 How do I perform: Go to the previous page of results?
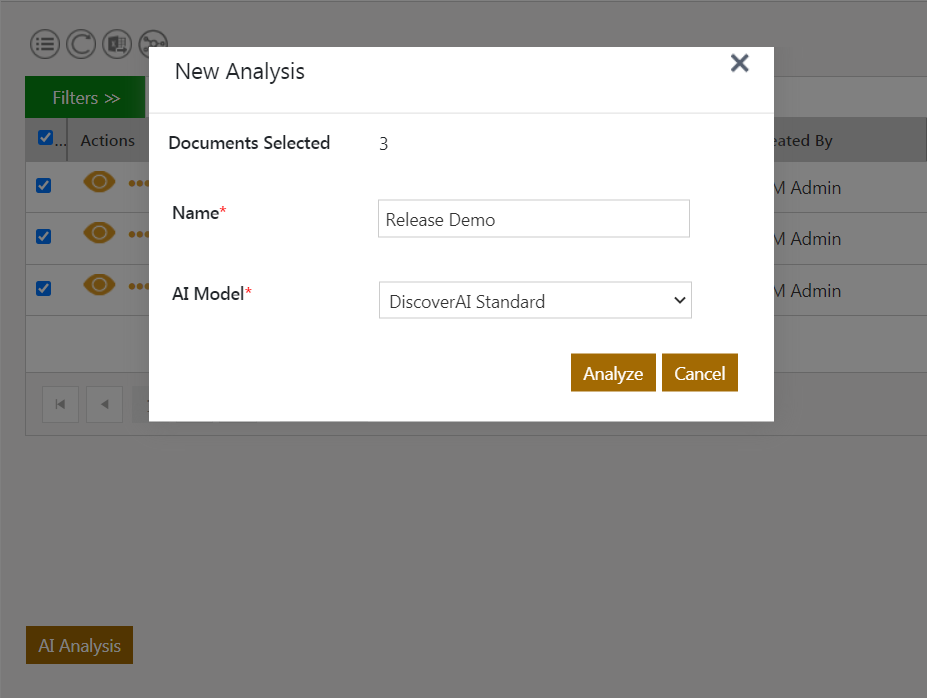[104, 404]
